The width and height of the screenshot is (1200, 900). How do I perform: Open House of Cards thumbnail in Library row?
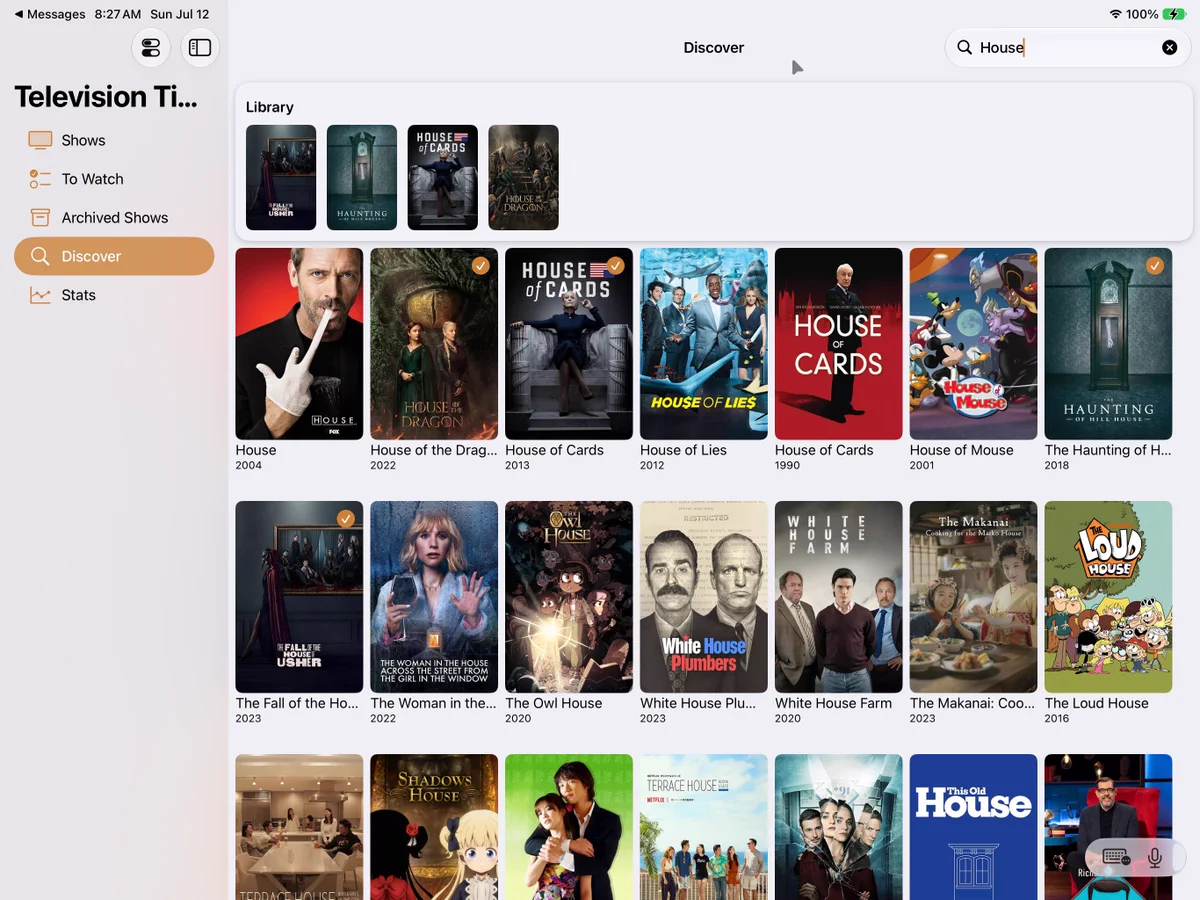[443, 177]
